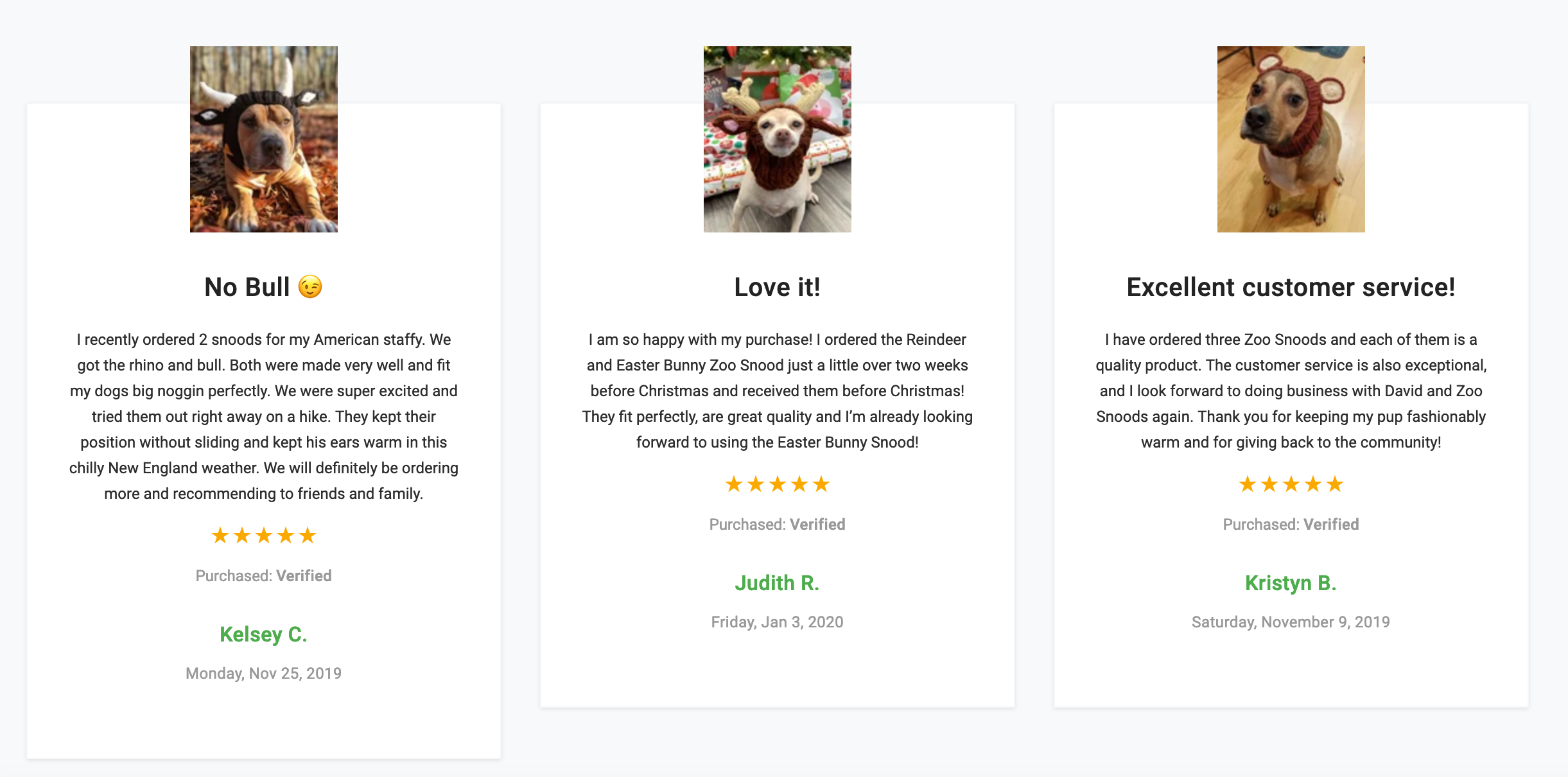Image resolution: width=1568 pixels, height=777 pixels.
Task: Click Judith's review text about Reindeer snood
Action: [777, 390]
